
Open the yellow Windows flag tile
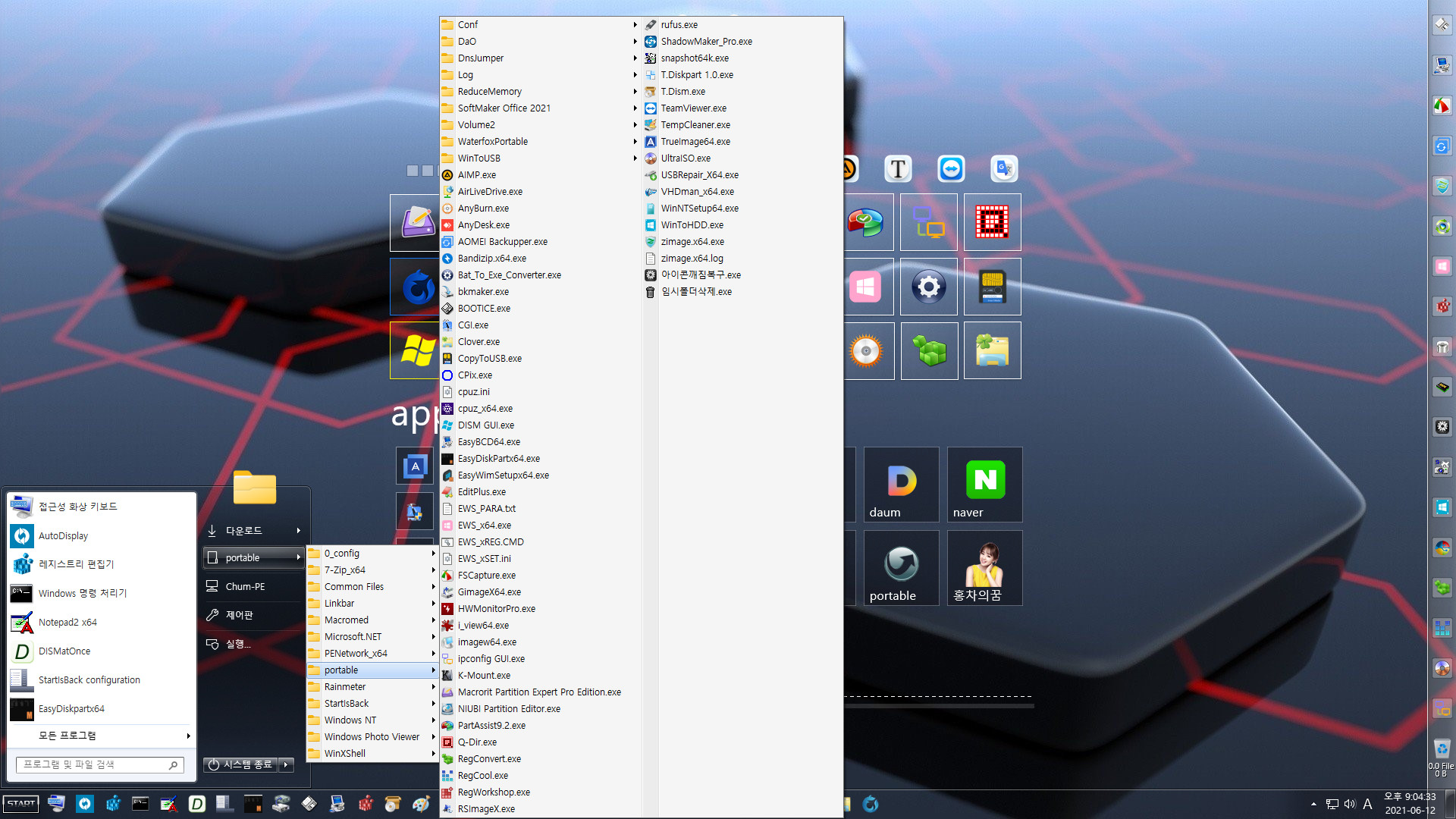(x=415, y=350)
